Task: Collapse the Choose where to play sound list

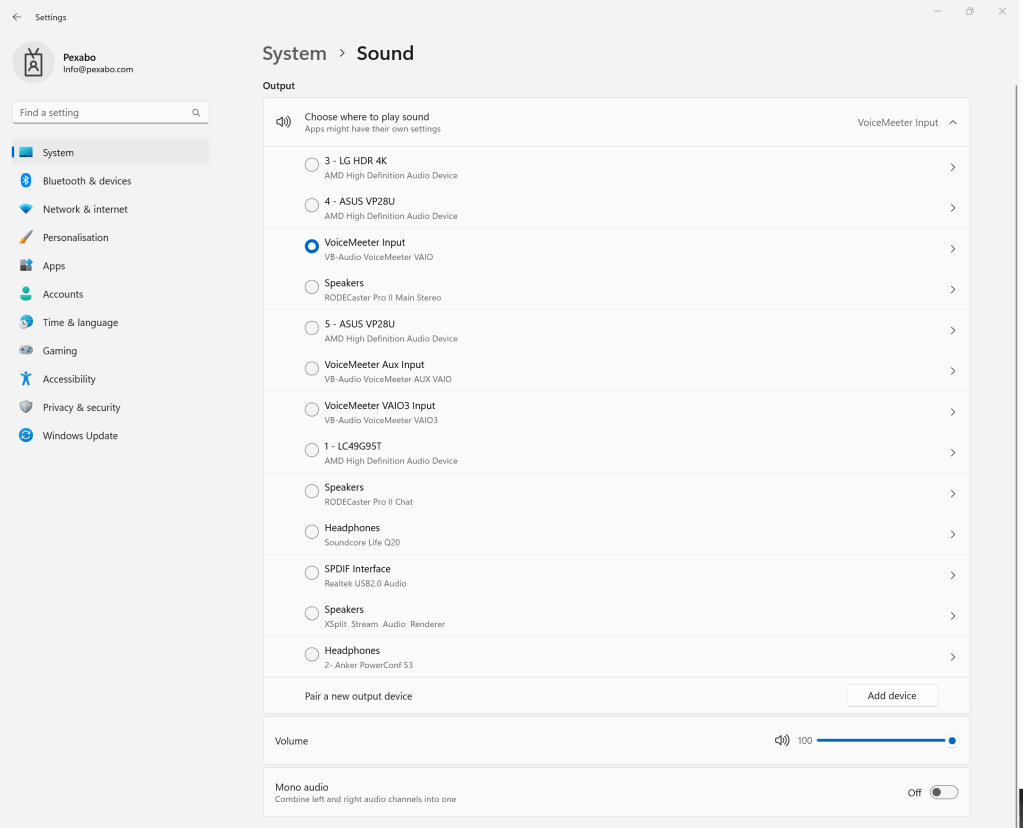Action: 953,123
